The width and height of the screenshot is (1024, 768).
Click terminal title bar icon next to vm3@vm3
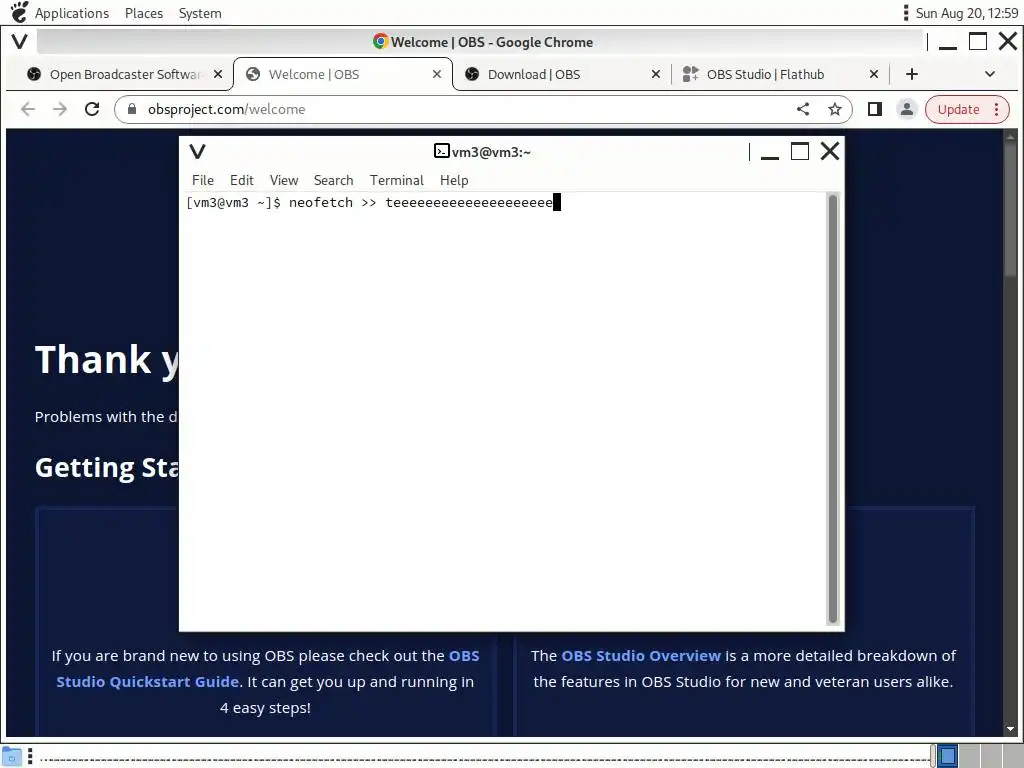point(441,152)
